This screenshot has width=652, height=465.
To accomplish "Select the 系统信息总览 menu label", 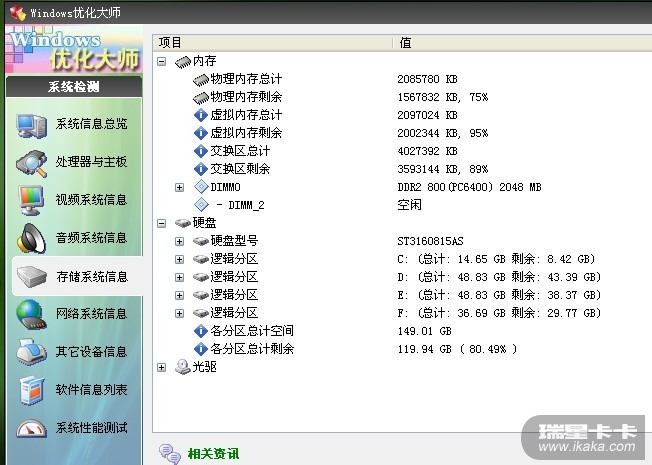I will pyautogui.click(x=91, y=124).
